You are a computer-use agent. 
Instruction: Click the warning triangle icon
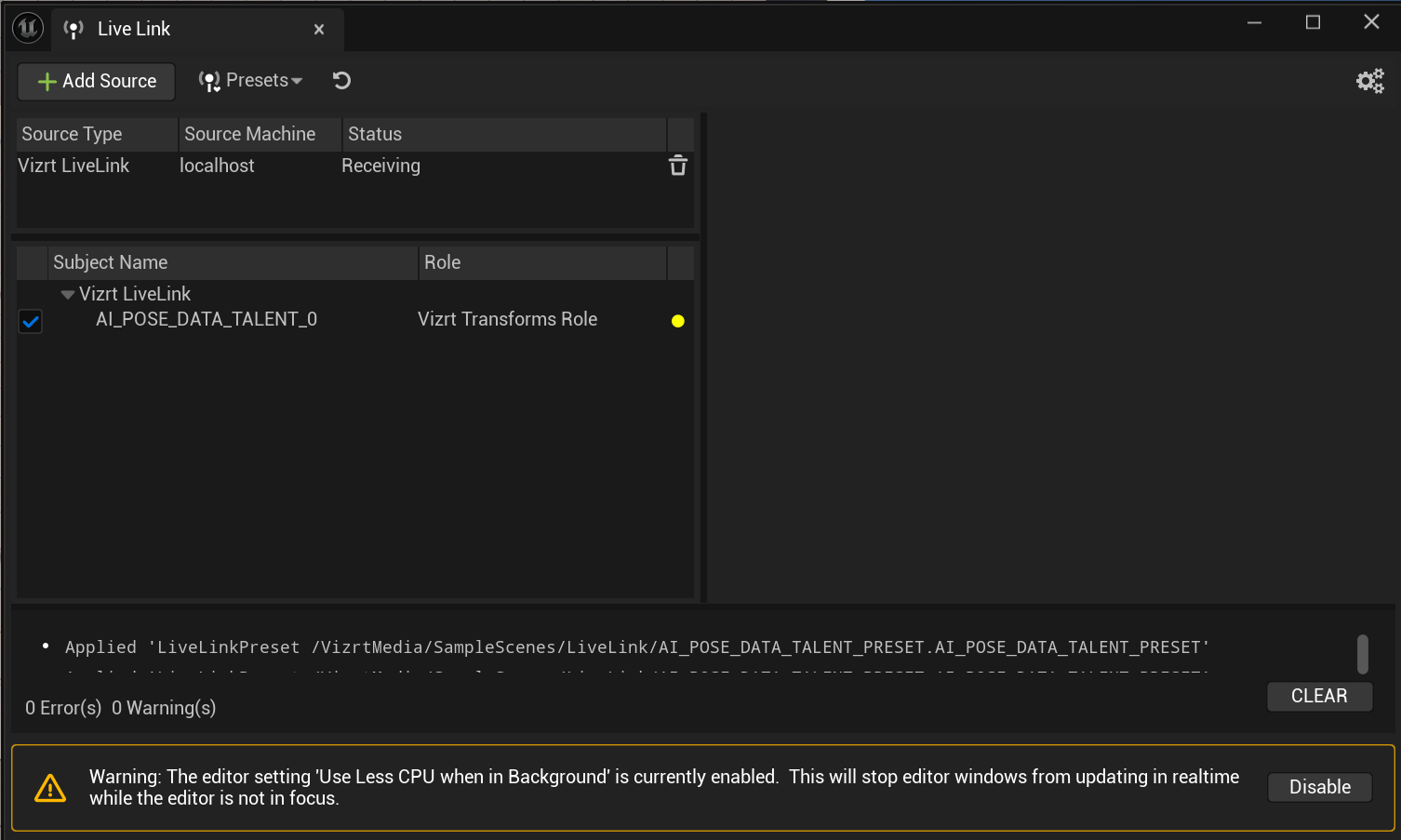coord(50,788)
